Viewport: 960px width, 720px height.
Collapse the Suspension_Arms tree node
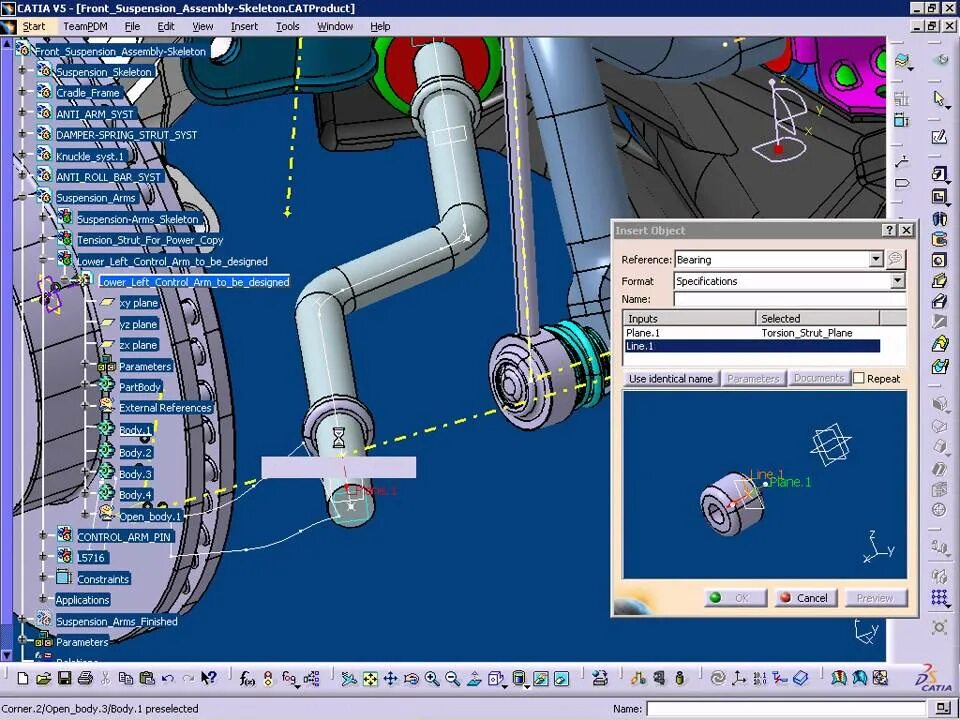pyautogui.click(x=23, y=198)
